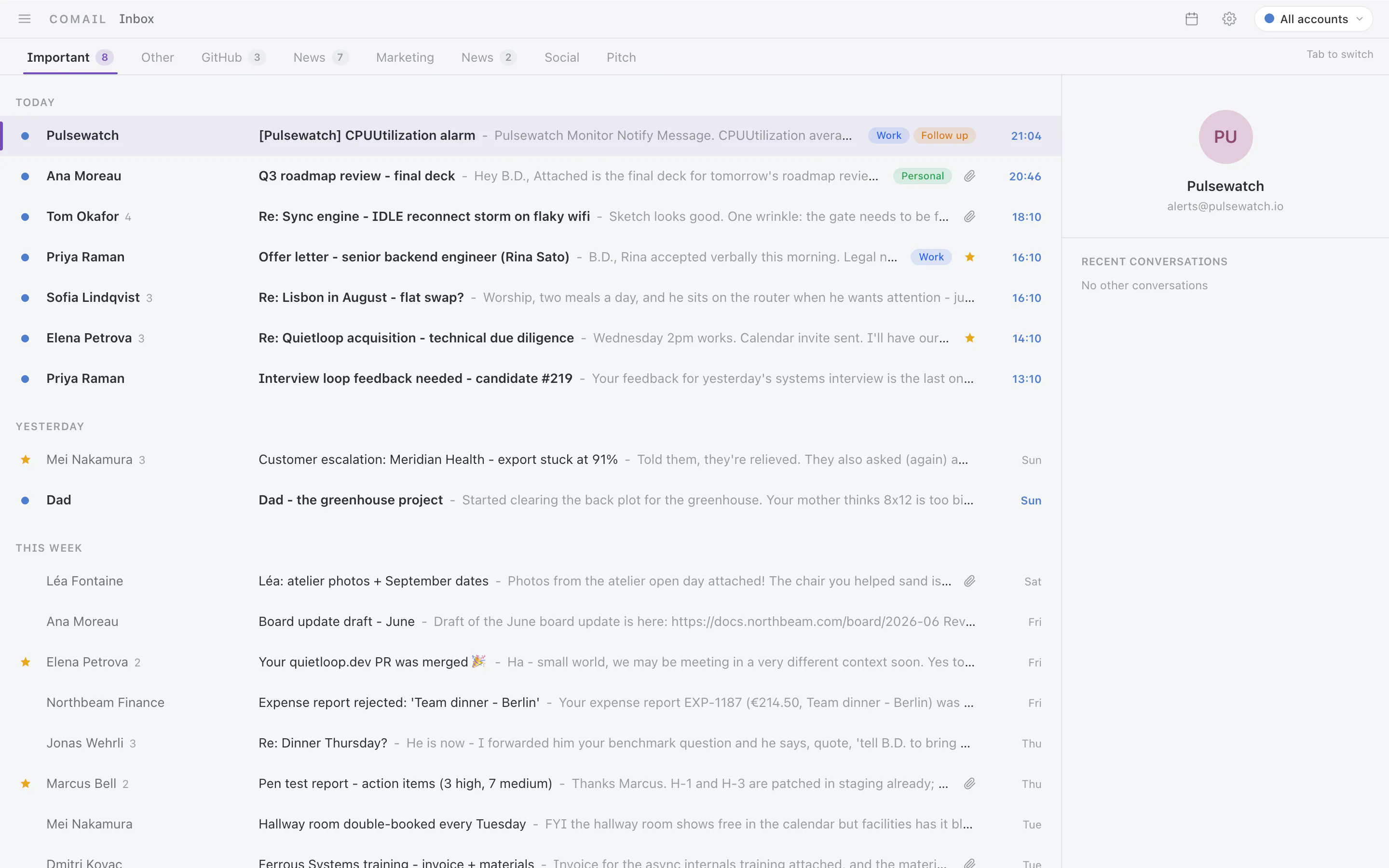The width and height of the screenshot is (1389, 868).
Task: Click the Pulsewatch name in contact panel
Action: (x=1226, y=186)
